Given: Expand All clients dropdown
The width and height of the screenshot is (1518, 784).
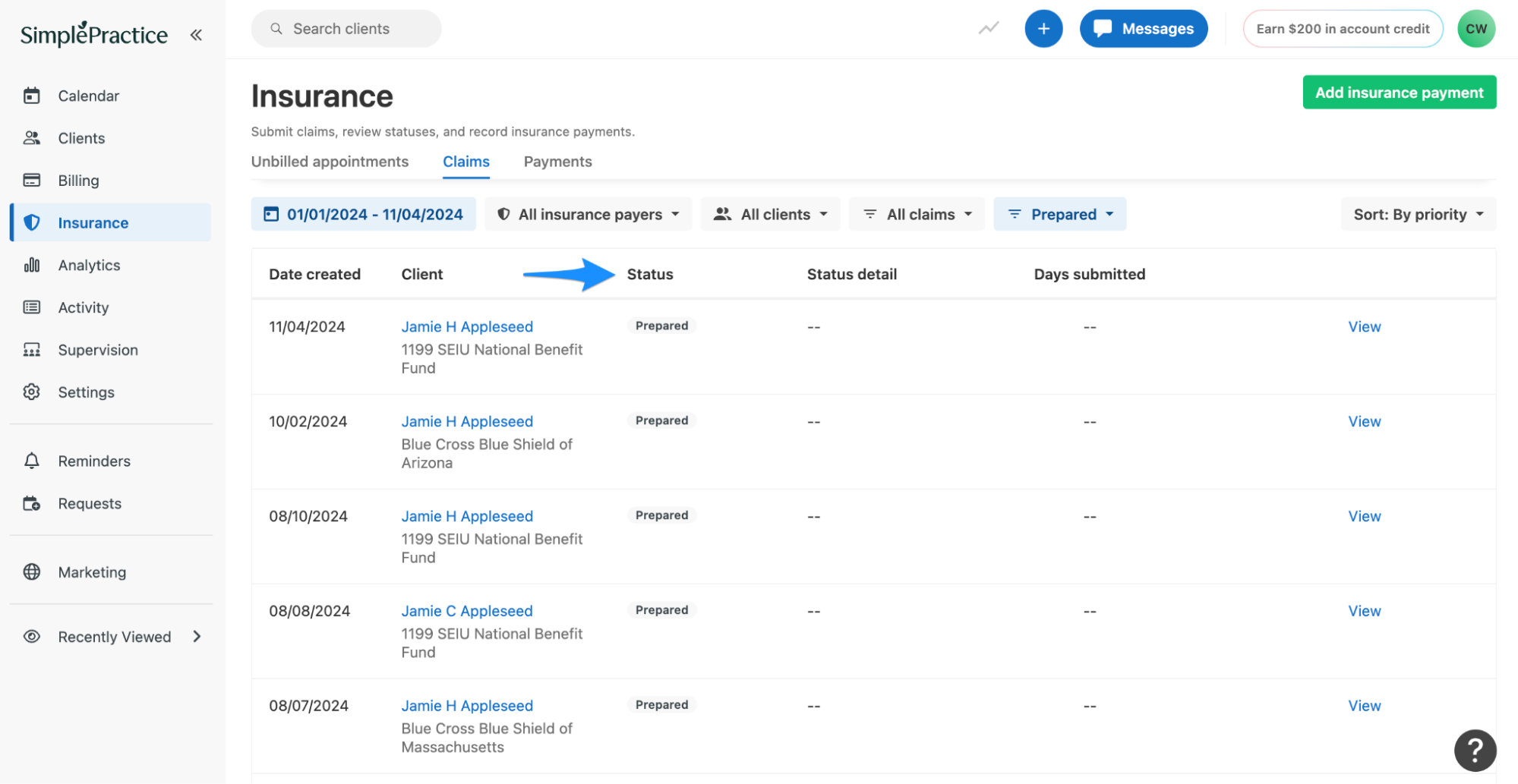Looking at the screenshot, I should pos(770,214).
